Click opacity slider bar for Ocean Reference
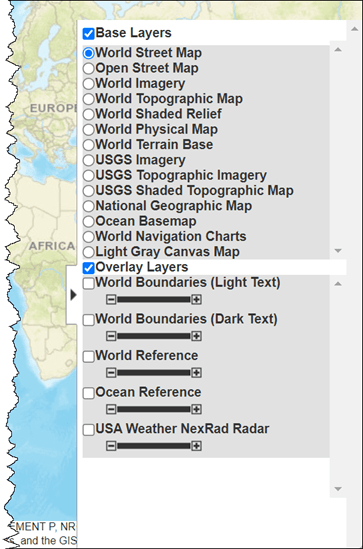This screenshot has height=549, width=363. (x=154, y=409)
